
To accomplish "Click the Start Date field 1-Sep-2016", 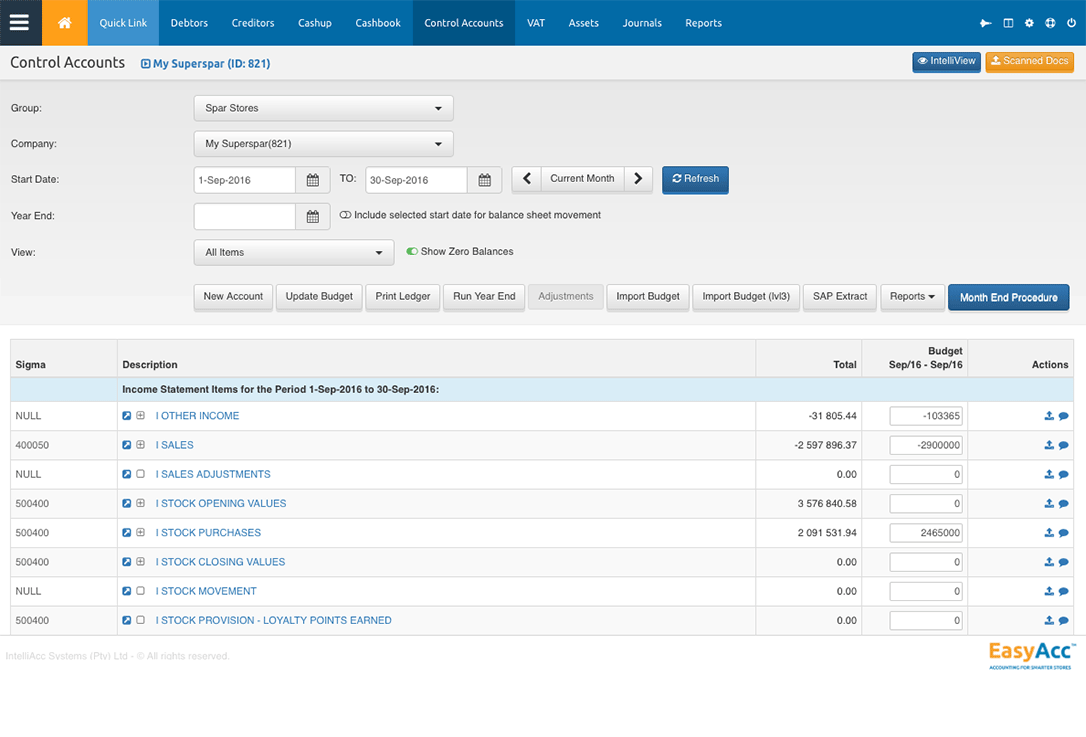I will pos(244,180).
